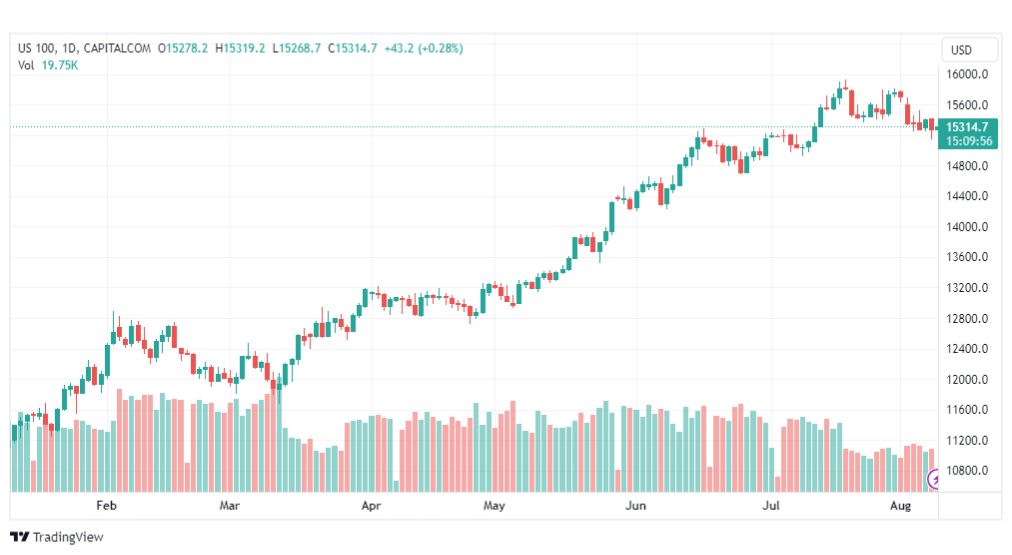The image size is (1012, 555).
Task: Click the Jun marker on time axis
Action: point(636,505)
